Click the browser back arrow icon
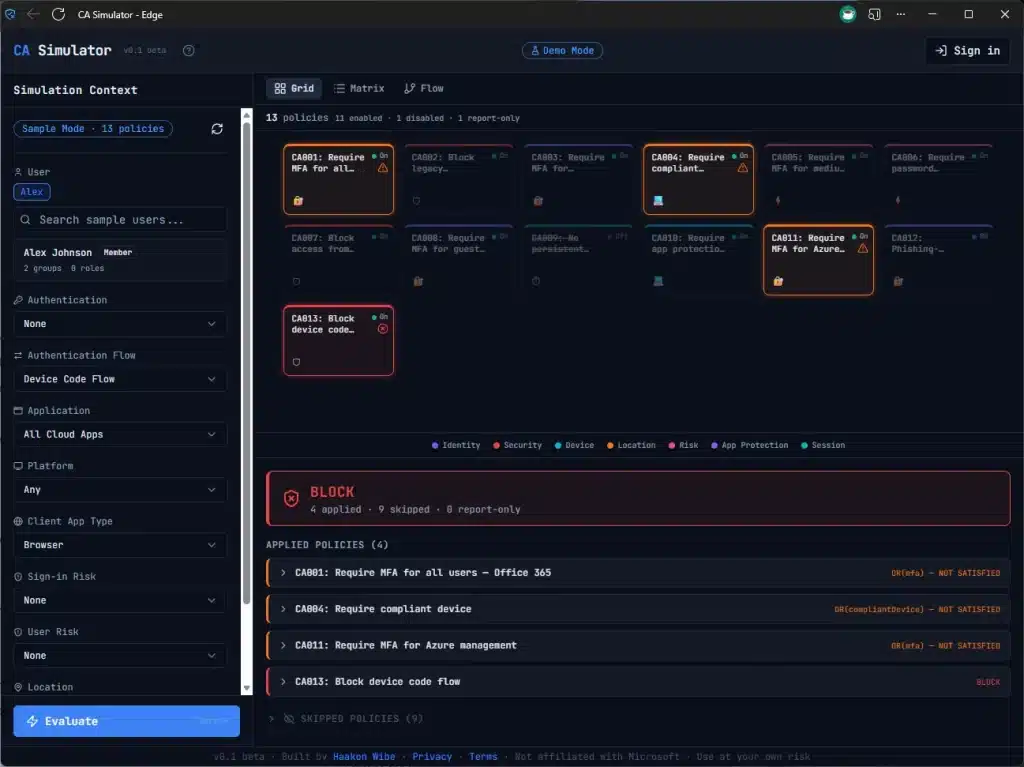1024x767 pixels. 34,14
